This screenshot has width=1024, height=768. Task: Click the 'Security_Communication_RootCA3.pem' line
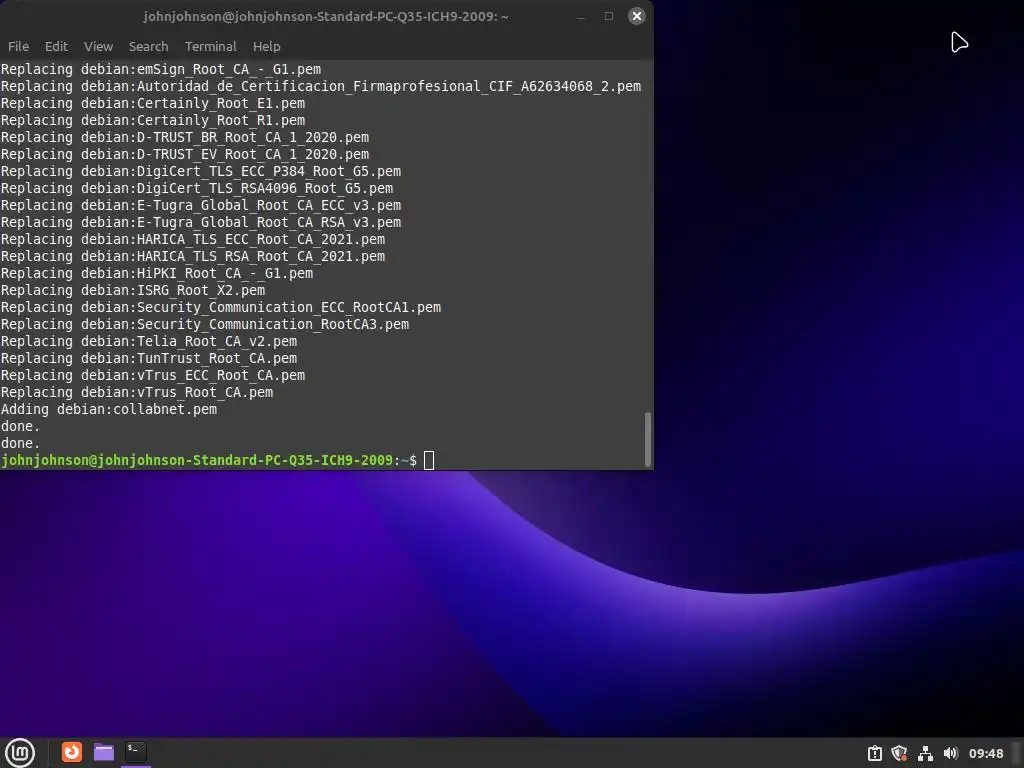[x=205, y=325]
